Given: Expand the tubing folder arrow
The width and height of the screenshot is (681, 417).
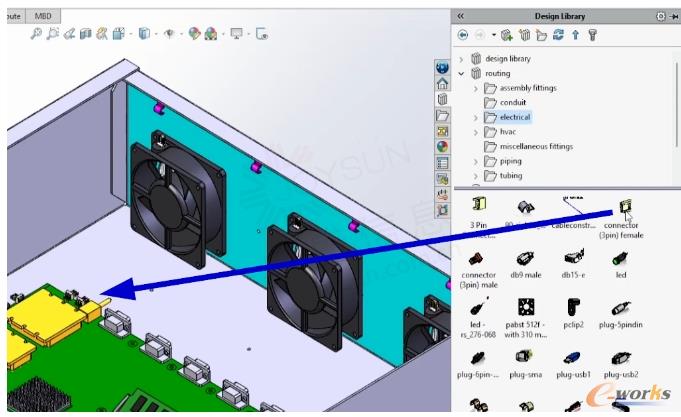Looking at the screenshot, I should click(x=476, y=176).
